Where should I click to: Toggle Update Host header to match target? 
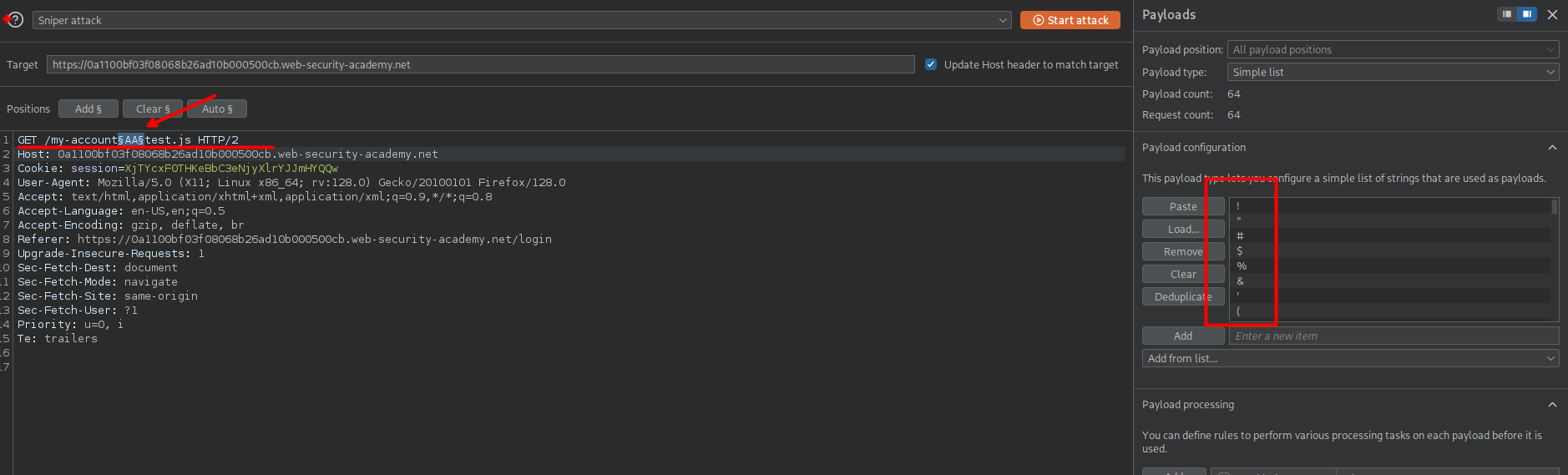pyautogui.click(x=931, y=64)
